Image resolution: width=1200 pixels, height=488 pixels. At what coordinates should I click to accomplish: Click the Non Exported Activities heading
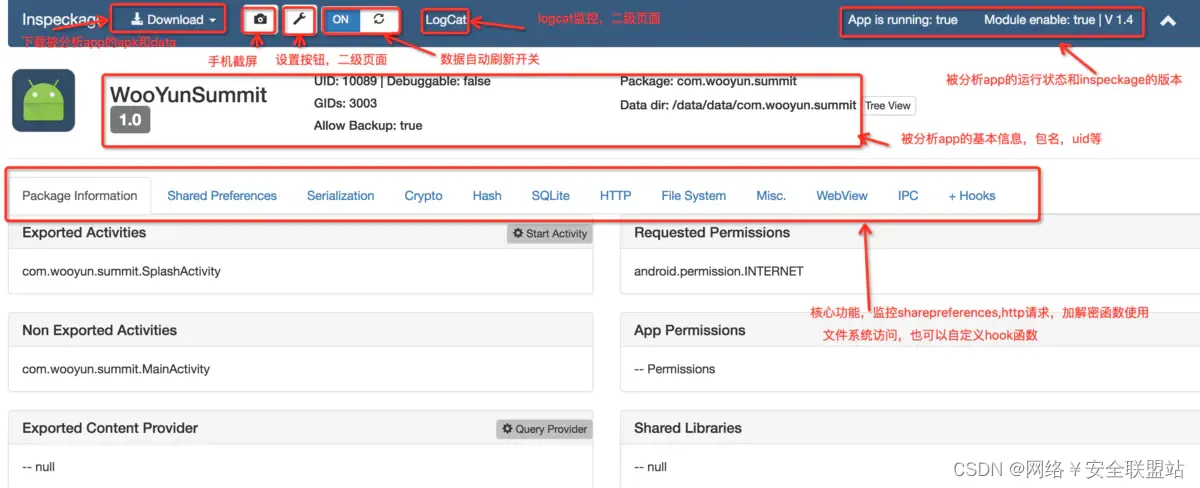tap(99, 331)
